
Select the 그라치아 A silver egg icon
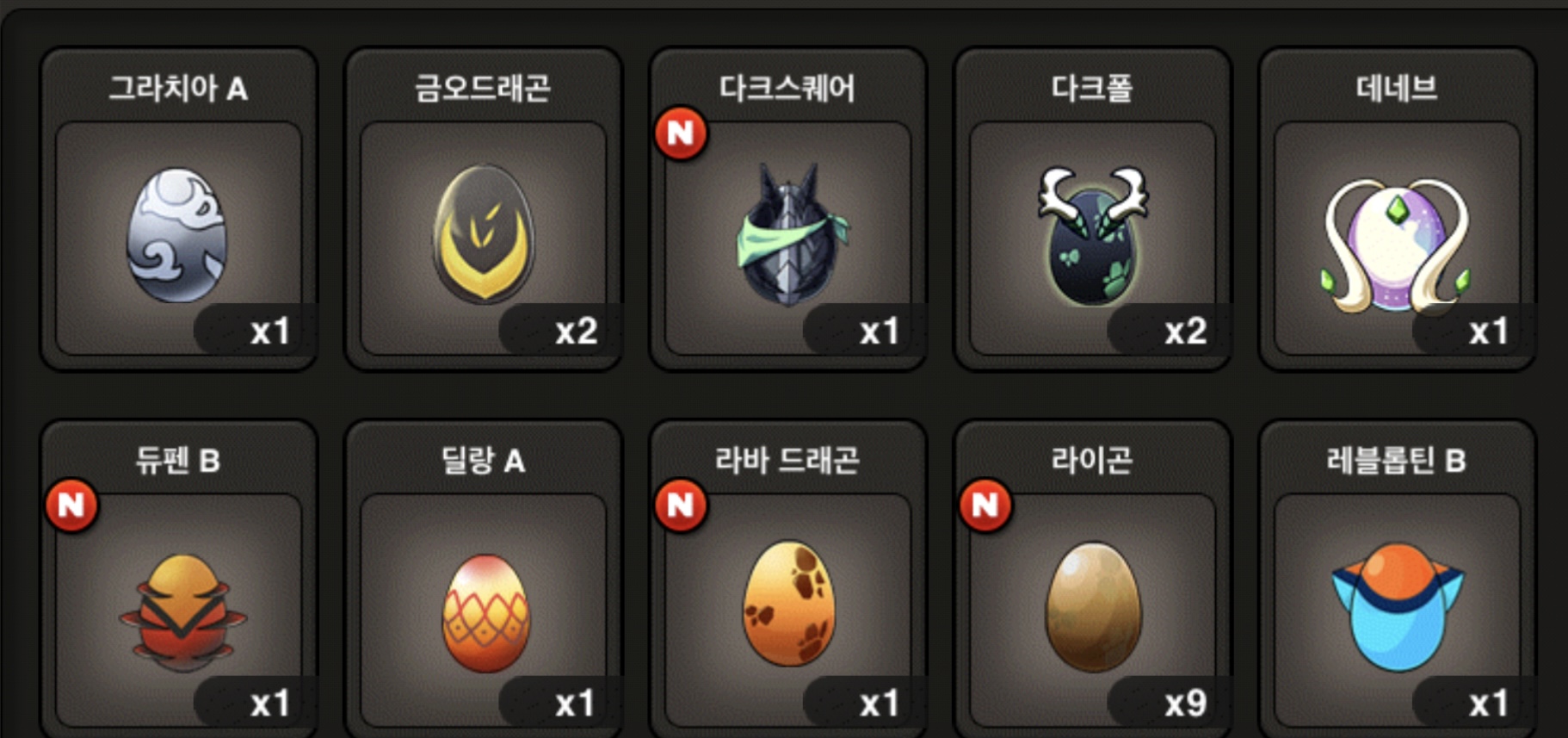click(x=177, y=235)
